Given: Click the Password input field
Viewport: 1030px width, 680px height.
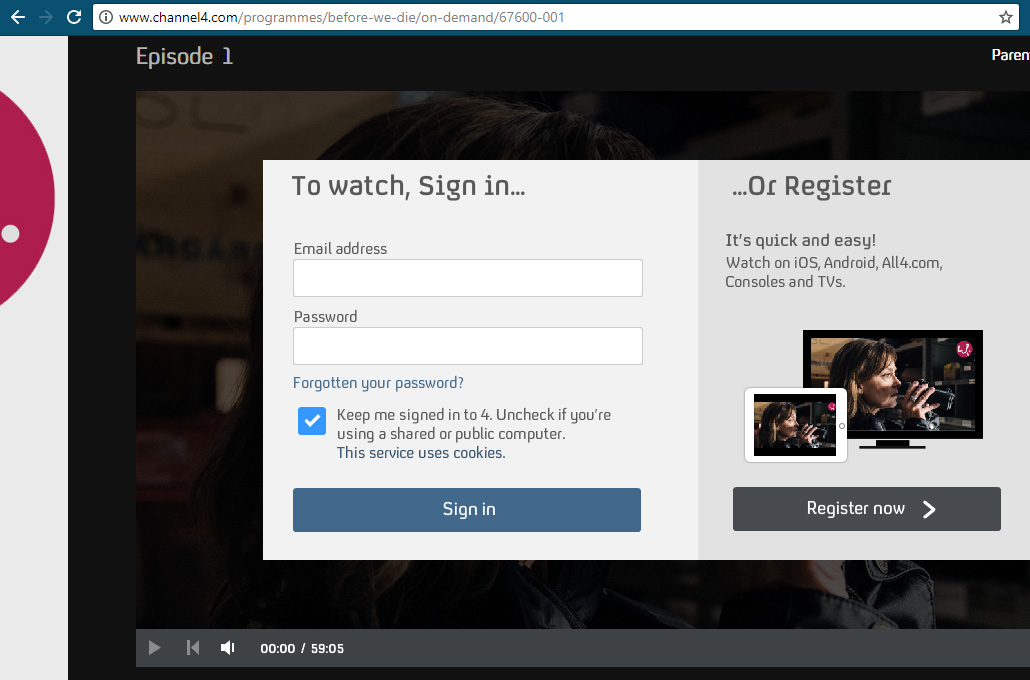Looking at the screenshot, I should click(x=467, y=346).
